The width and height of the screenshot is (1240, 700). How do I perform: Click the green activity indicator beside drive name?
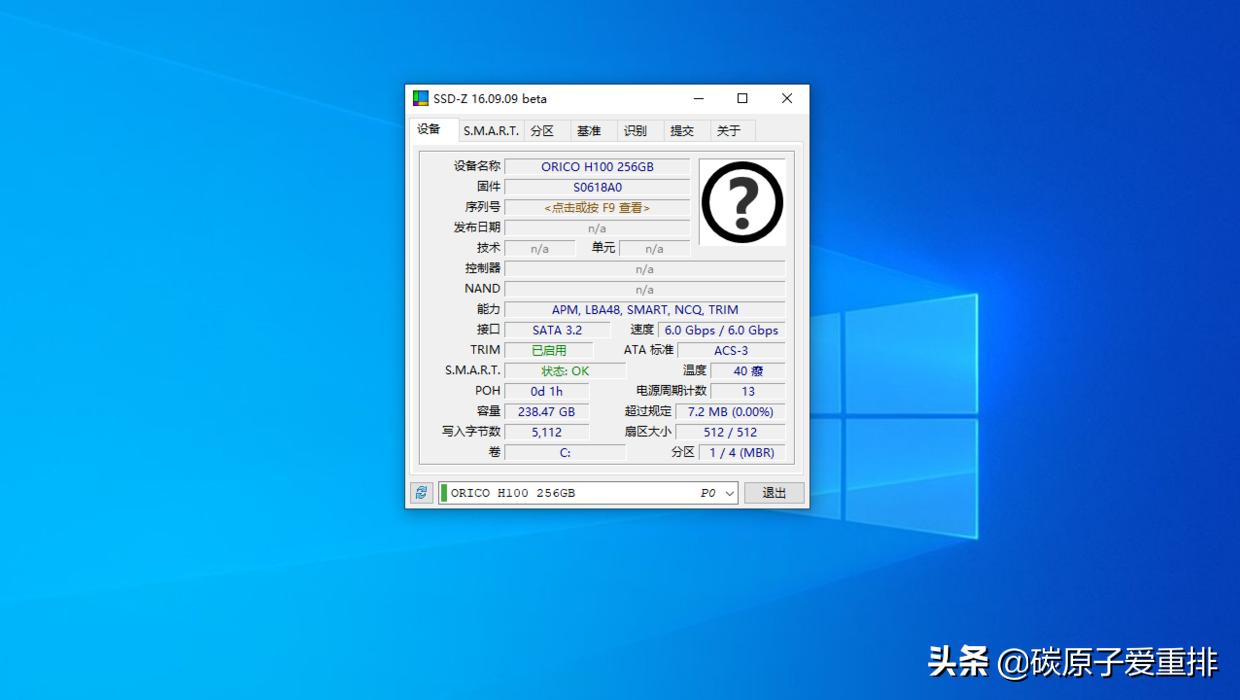coord(442,492)
